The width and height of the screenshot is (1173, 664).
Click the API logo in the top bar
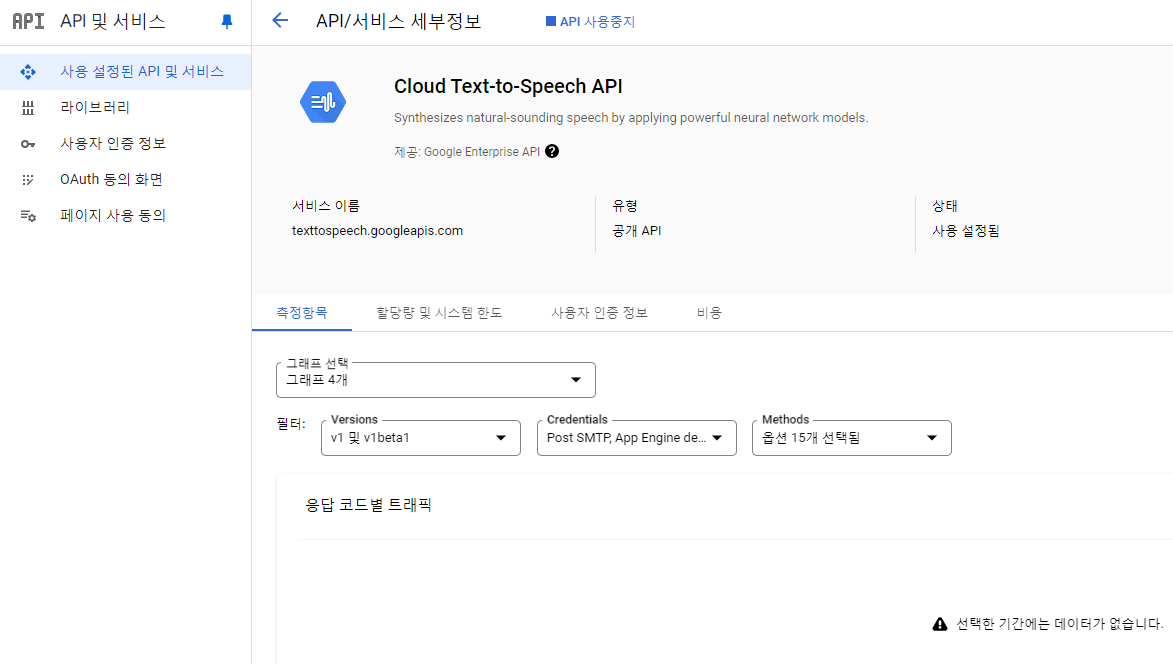(28, 20)
